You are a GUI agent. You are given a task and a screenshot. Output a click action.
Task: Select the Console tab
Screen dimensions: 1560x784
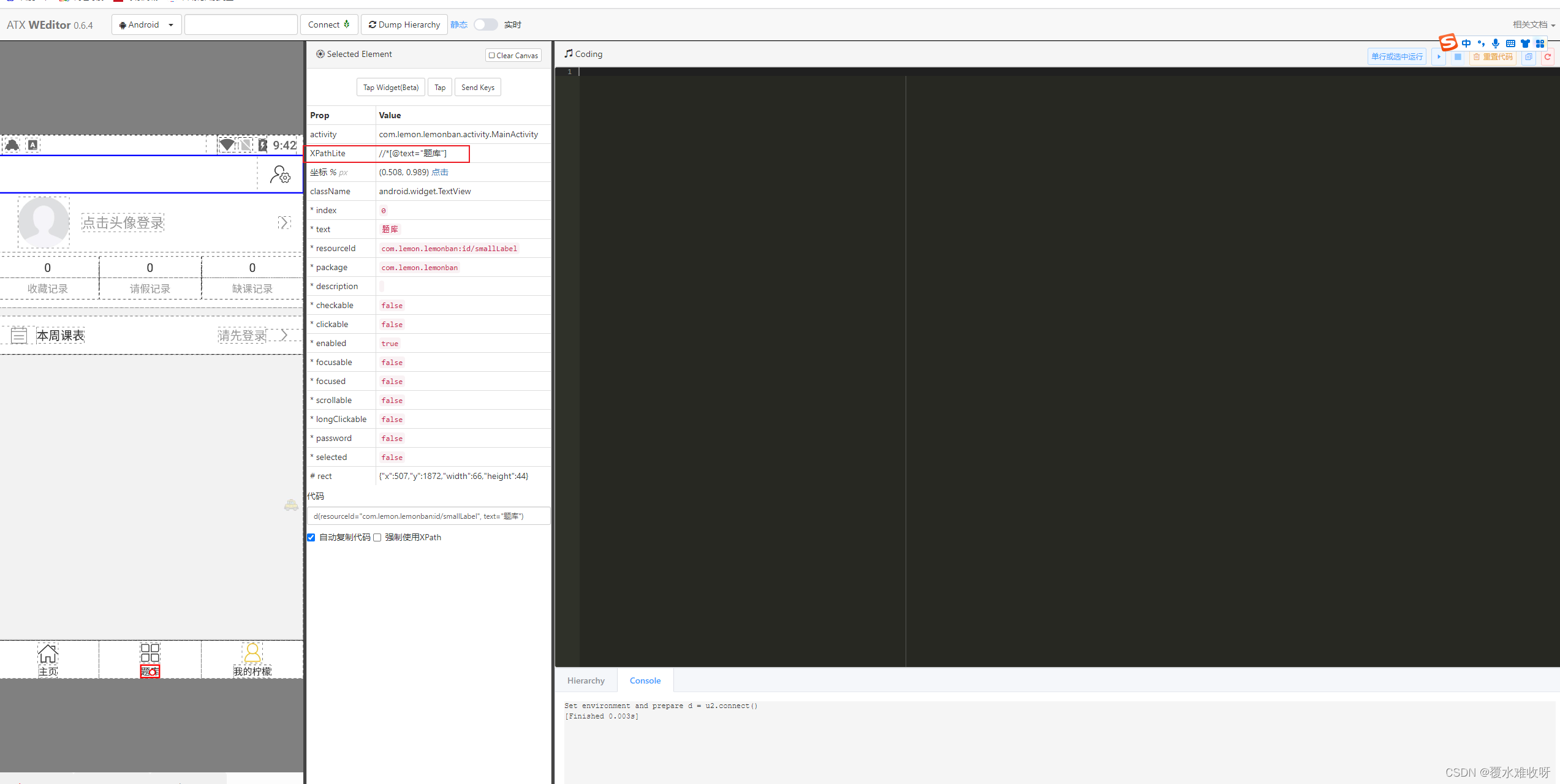click(645, 680)
